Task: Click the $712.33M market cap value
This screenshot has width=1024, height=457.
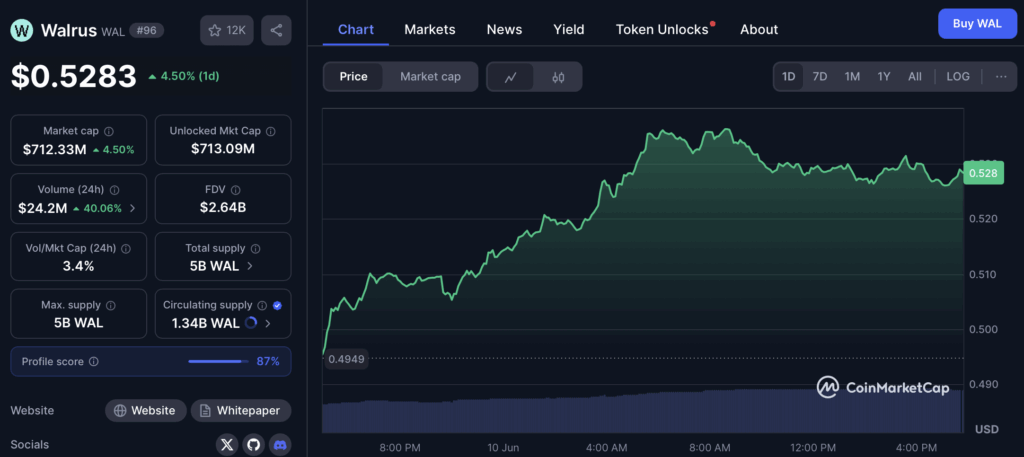Action: [x=55, y=150]
